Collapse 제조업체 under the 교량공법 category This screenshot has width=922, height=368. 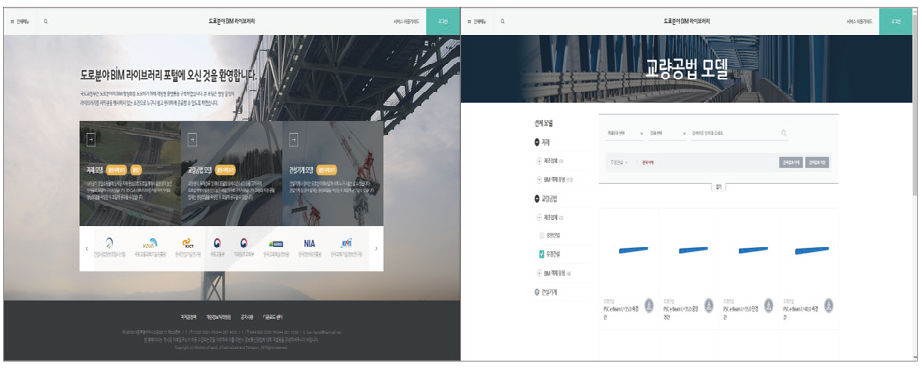pyautogui.click(x=539, y=218)
